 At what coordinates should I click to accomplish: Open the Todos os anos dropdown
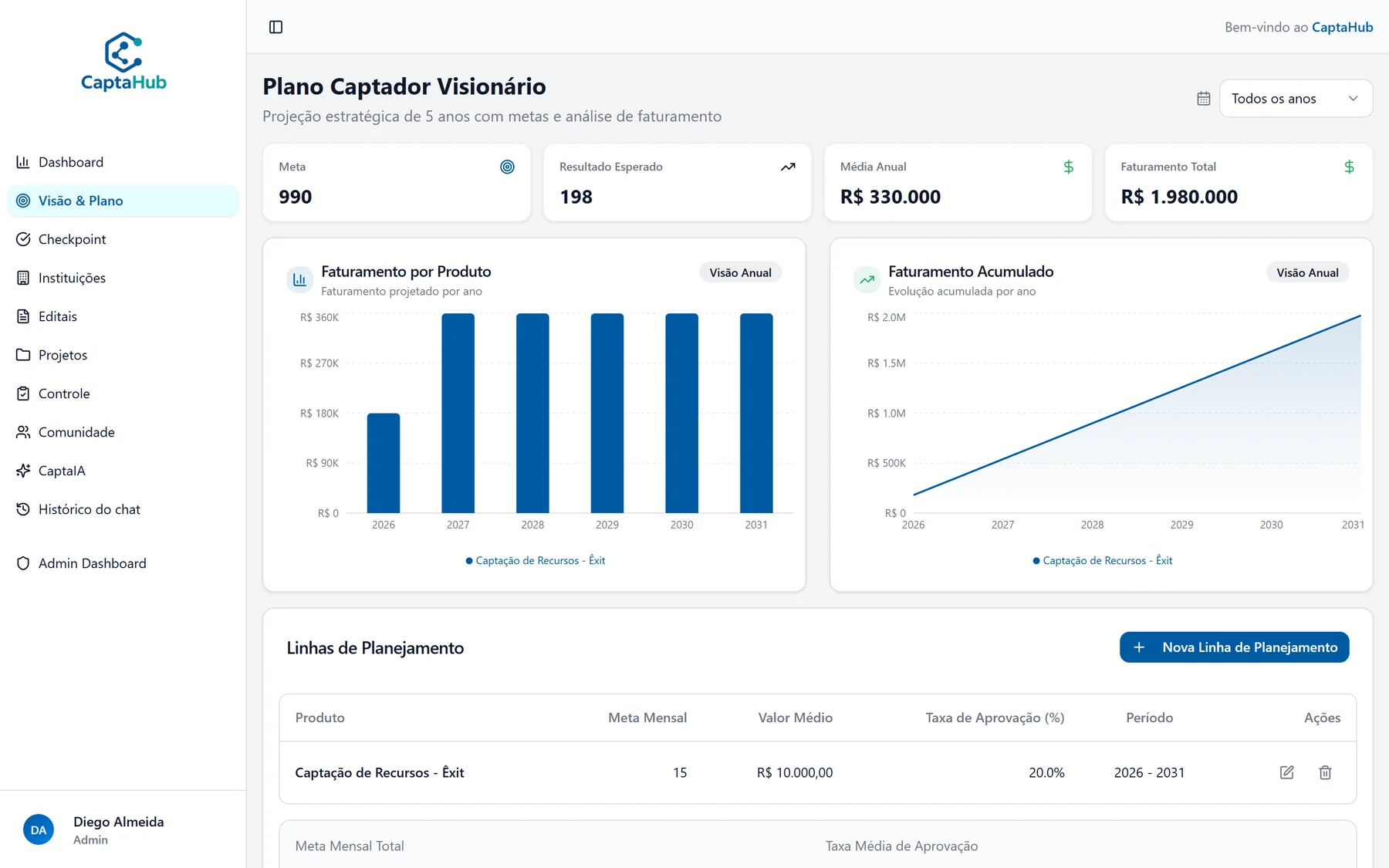(1296, 99)
